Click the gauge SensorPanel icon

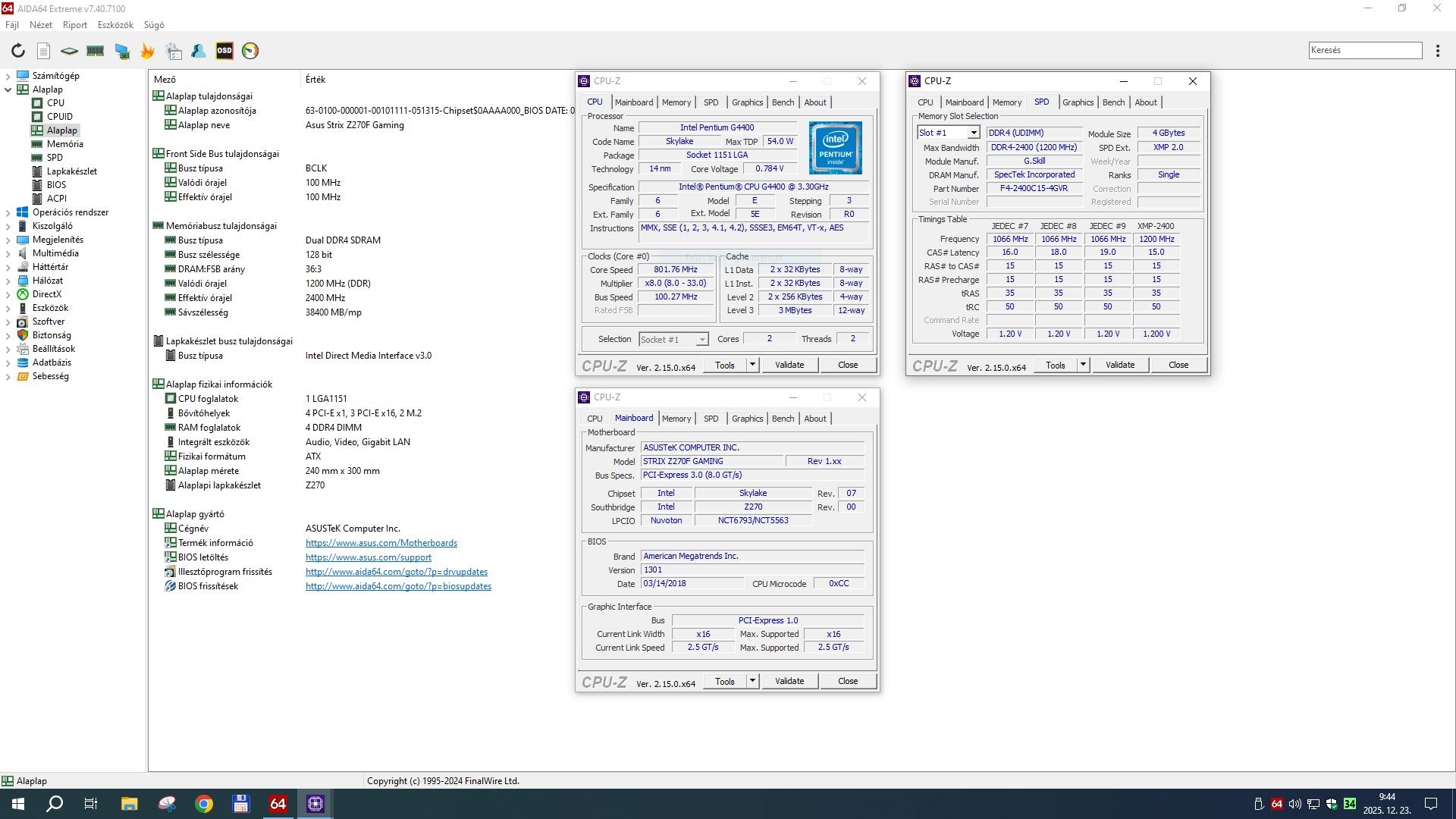coord(250,51)
